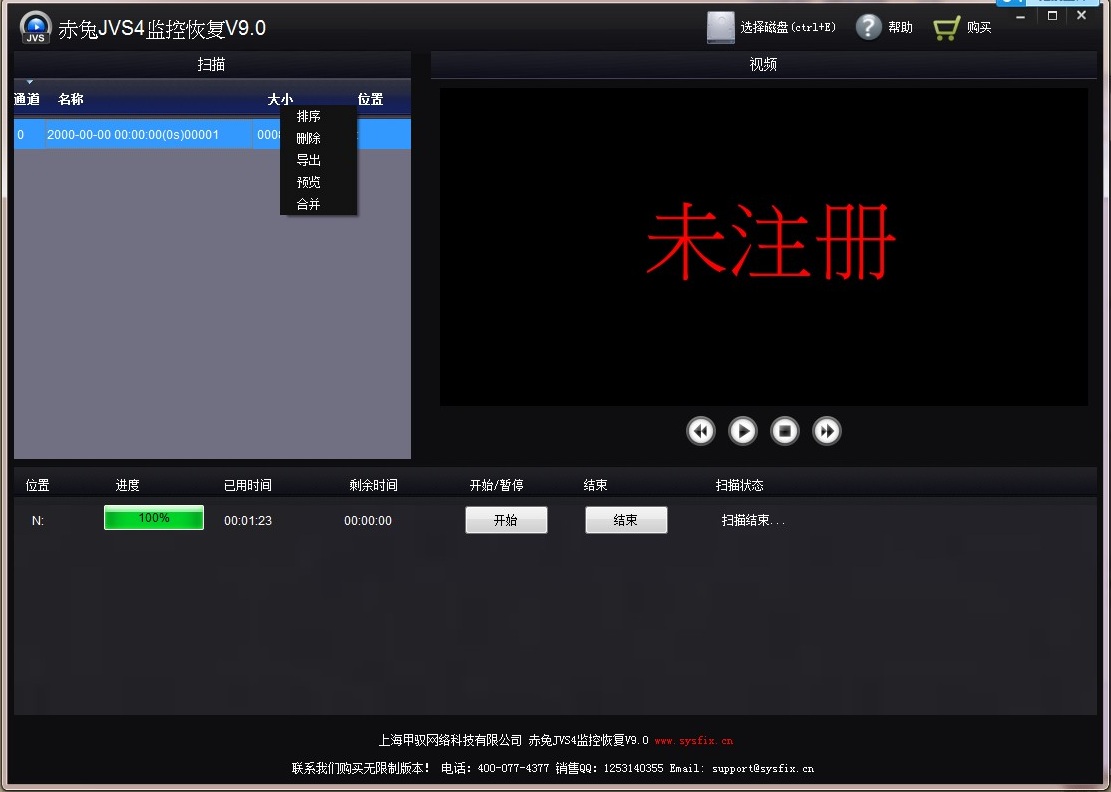Sort by the 位置 column header in scan list

pyautogui.click(x=371, y=99)
